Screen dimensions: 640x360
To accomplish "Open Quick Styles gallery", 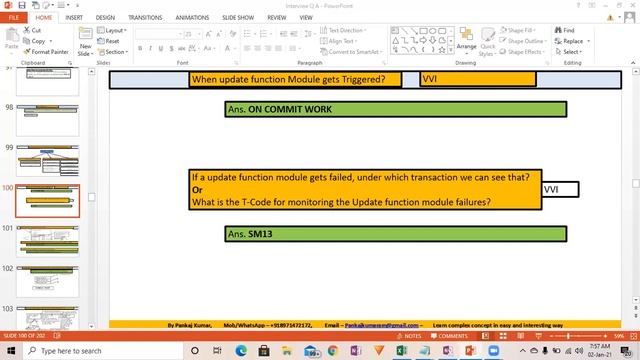I will [x=487, y=42].
